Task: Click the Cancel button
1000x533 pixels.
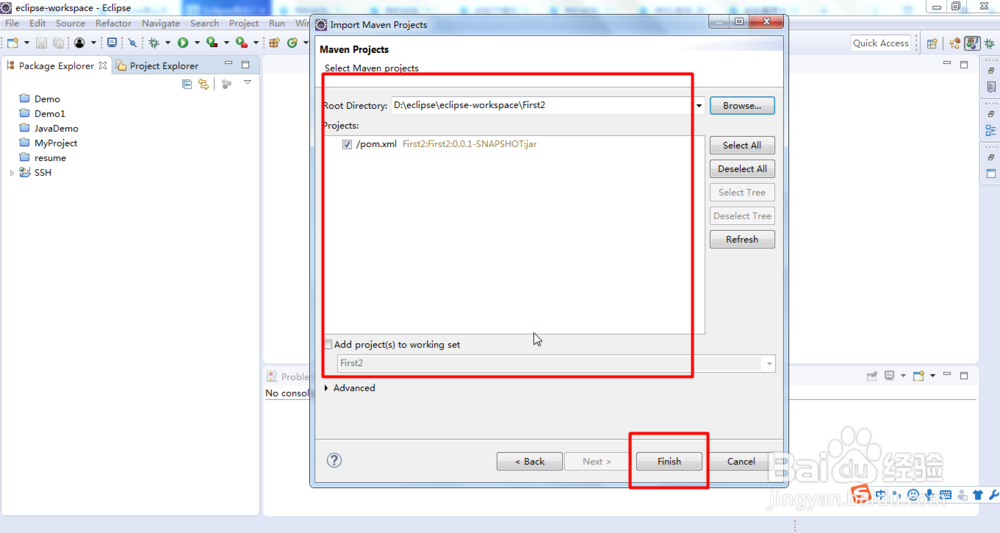Action: click(x=741, y=461)
